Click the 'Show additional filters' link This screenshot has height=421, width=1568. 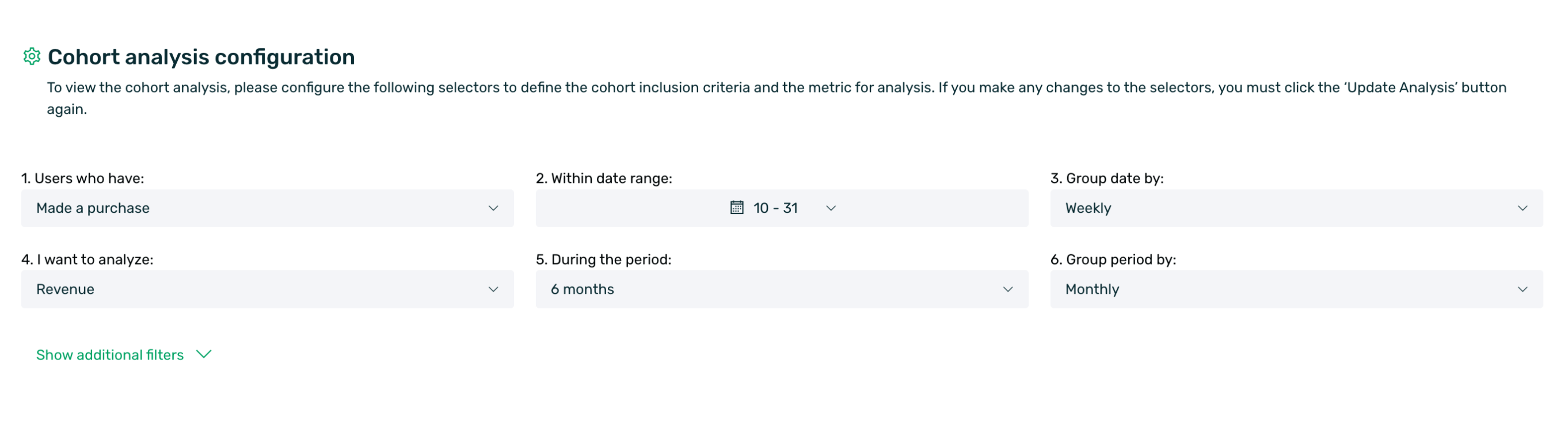pyautogui.click(x=110, y=355)
